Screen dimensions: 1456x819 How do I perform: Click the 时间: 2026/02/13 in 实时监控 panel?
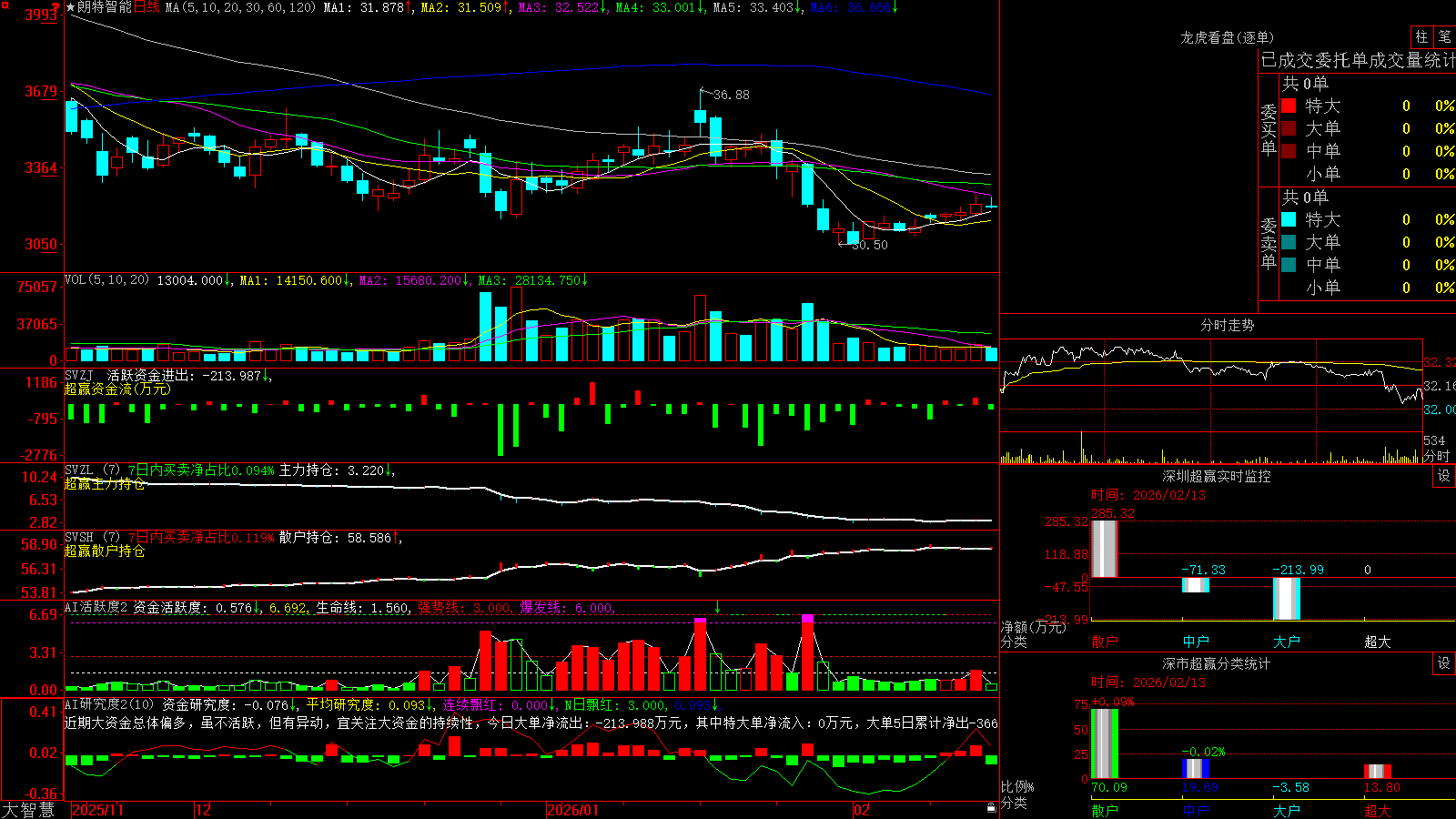pos(1148,495)
